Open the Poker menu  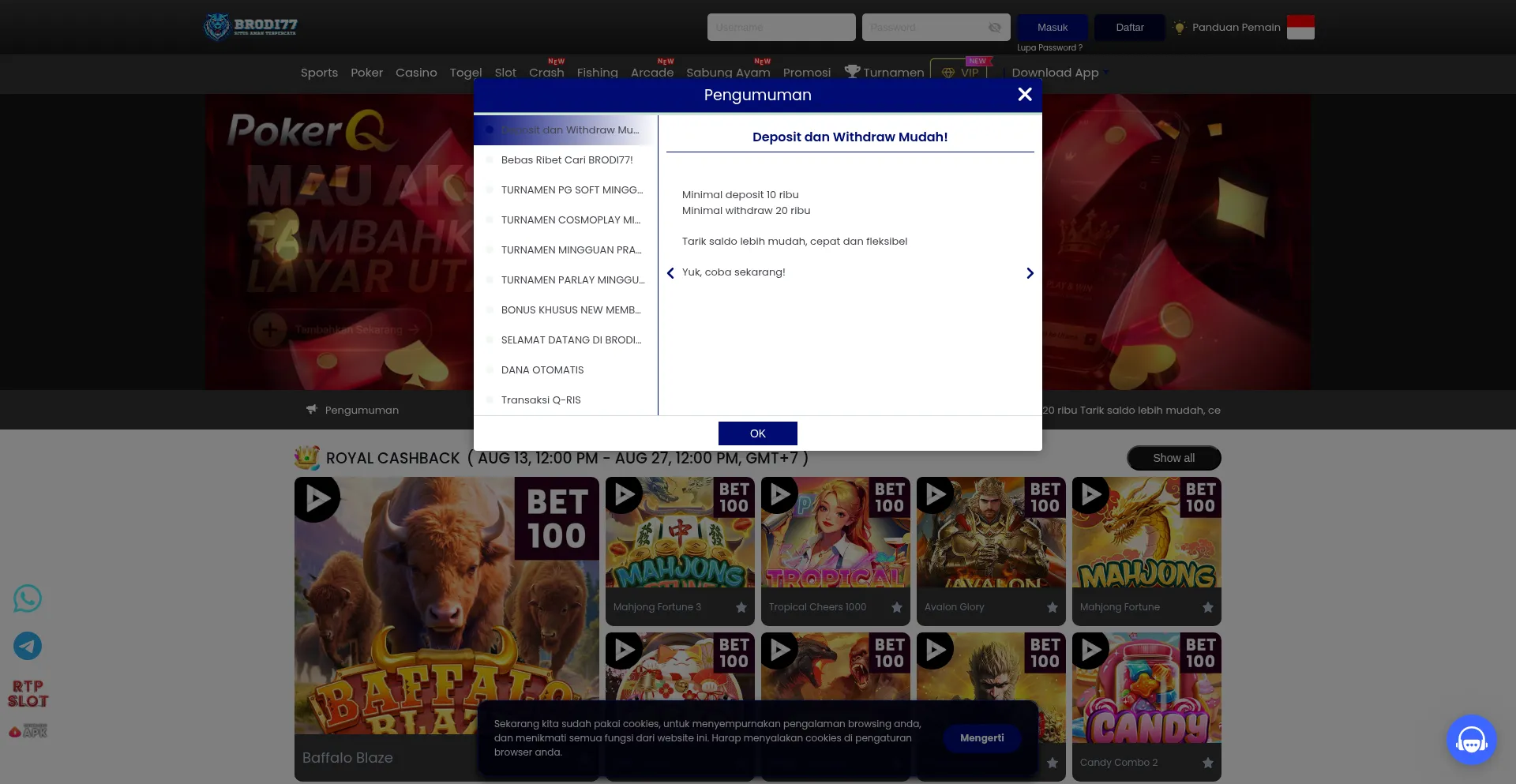tap(366, 73)
